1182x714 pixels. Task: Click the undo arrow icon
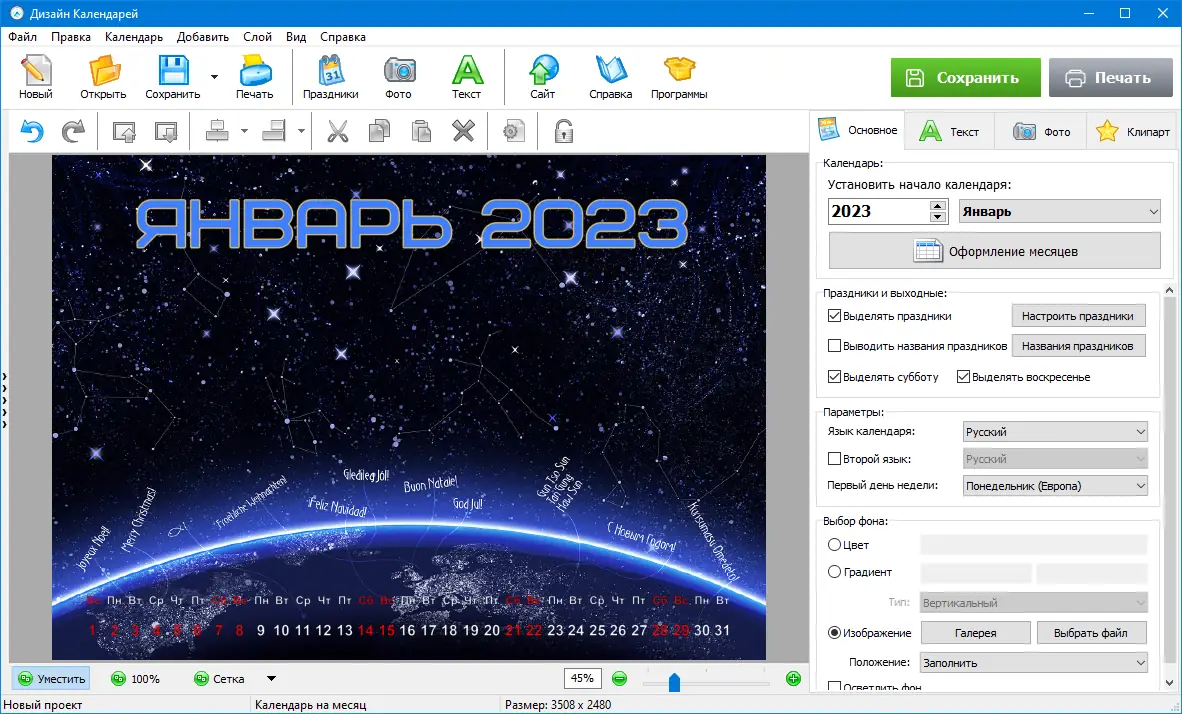point(32,131)
